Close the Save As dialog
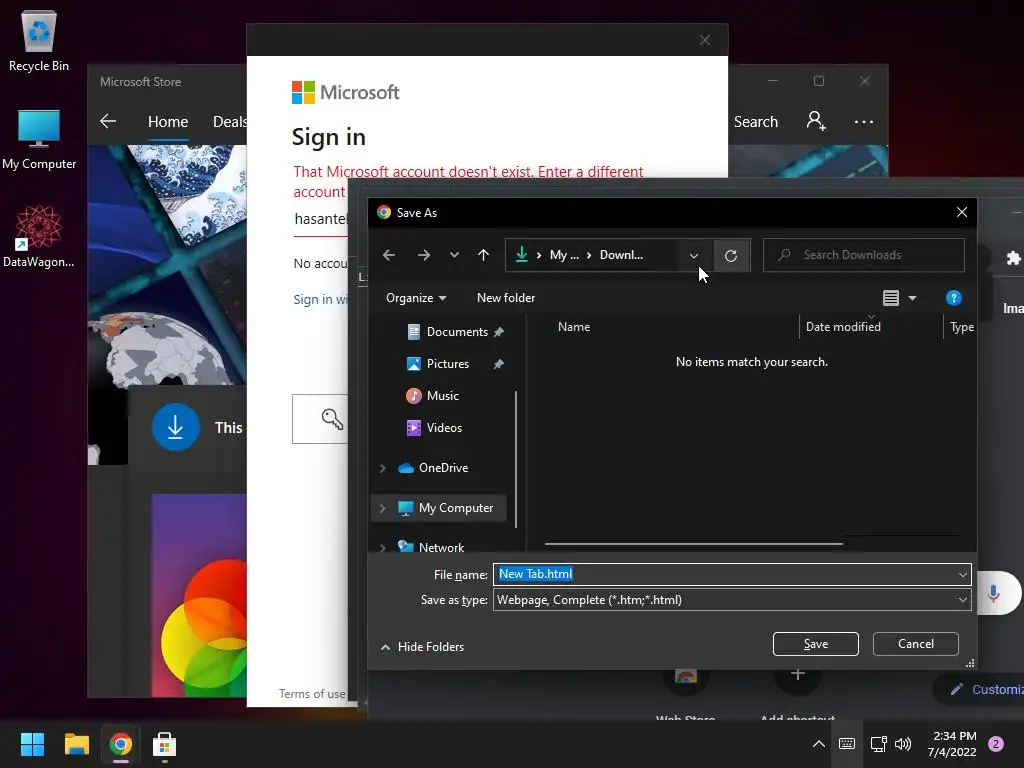 coord(961,212)
